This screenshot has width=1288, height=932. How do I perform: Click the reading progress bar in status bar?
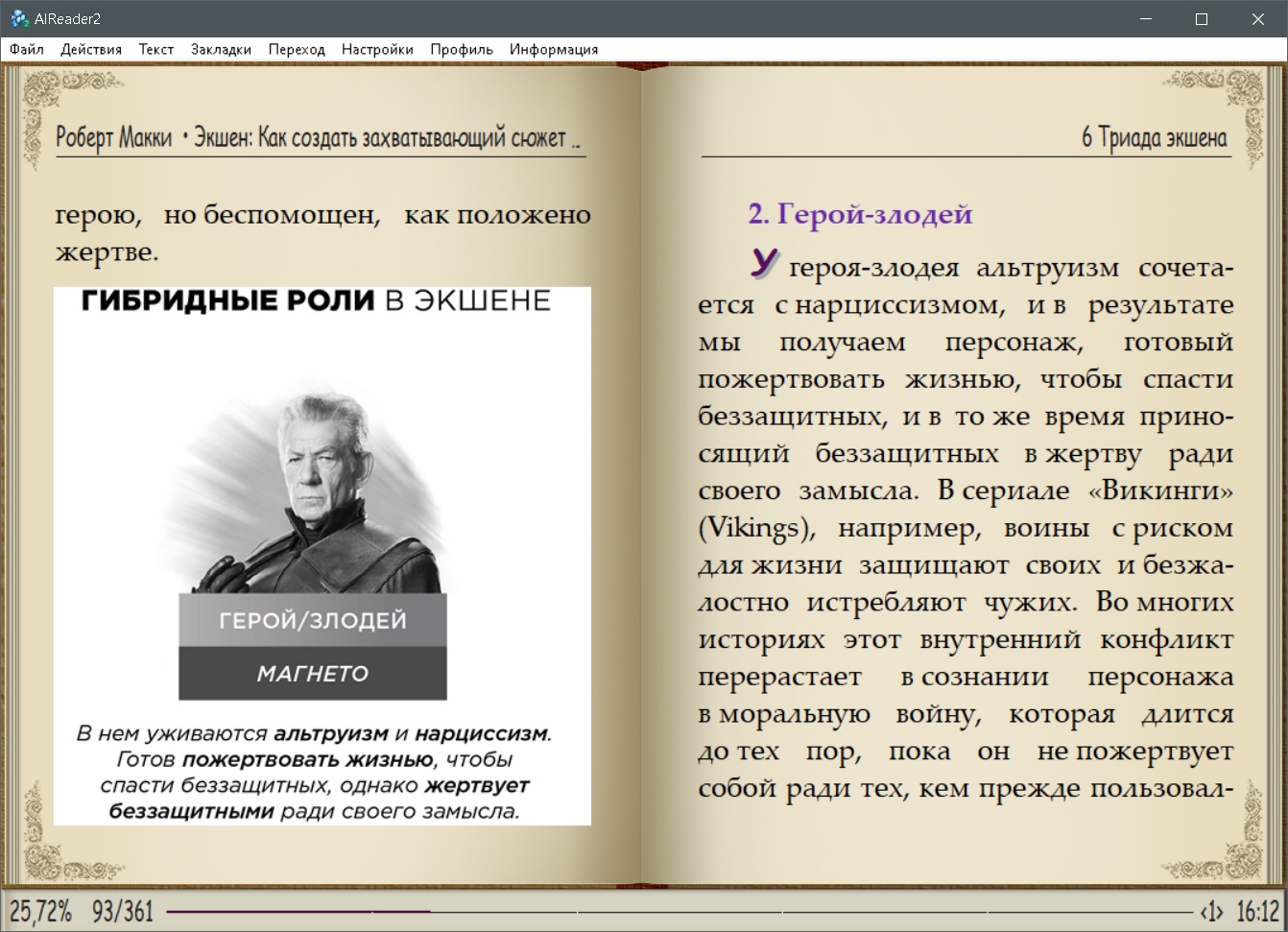tap(680, 911)
